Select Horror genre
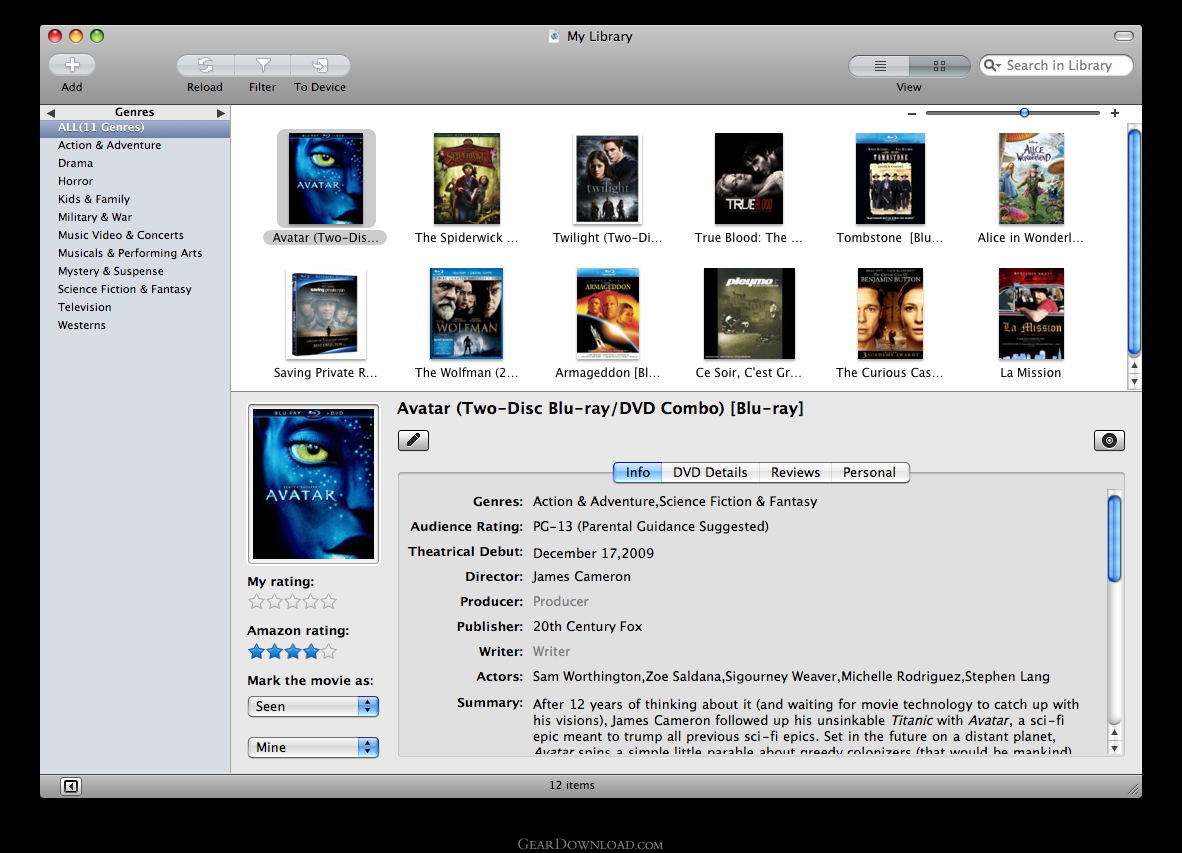Screen dimensions: 1182x853 [x=135, y=182]
